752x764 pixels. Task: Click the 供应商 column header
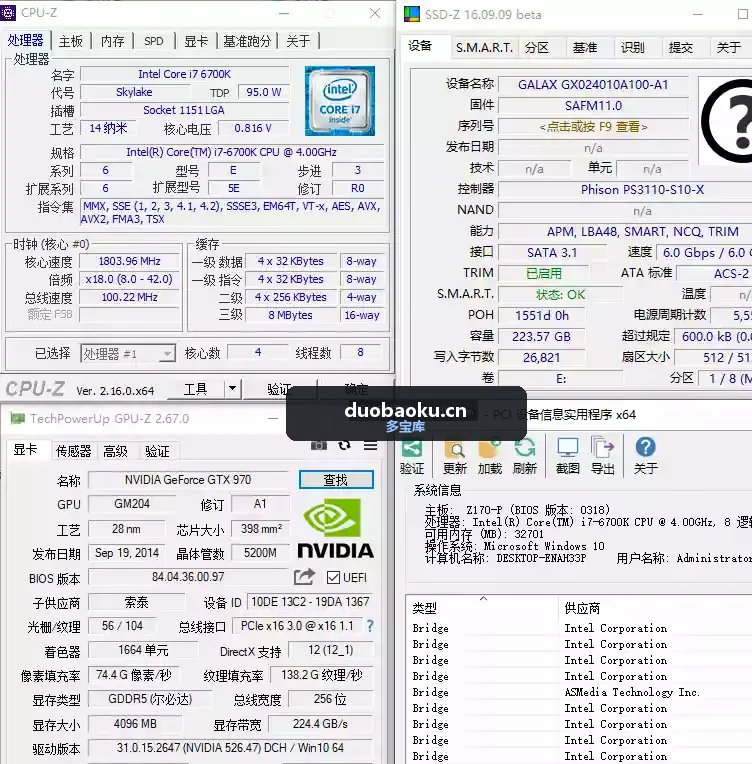click(x=582, y=608)
